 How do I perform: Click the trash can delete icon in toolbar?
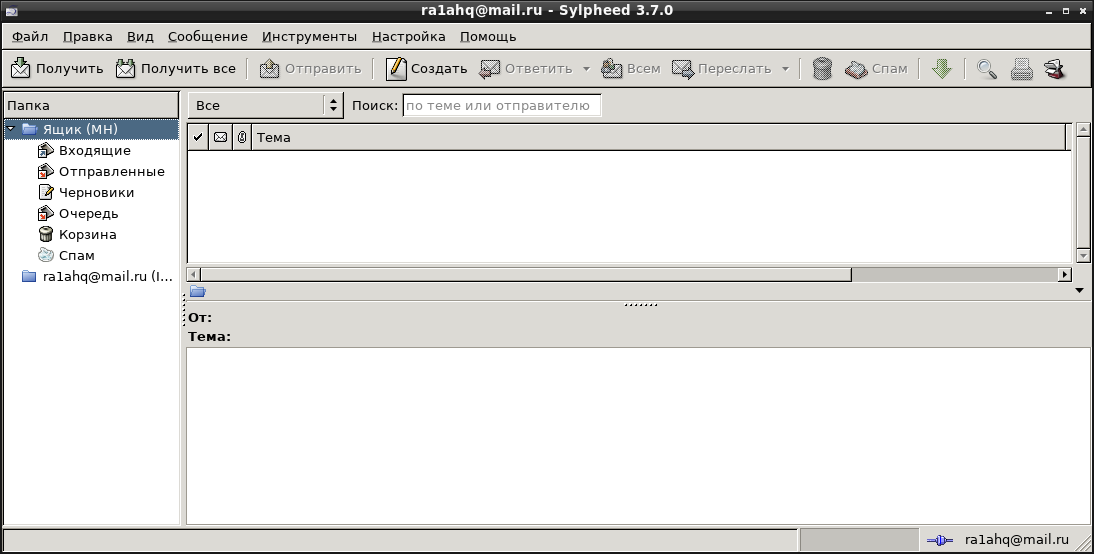[x=823, y=68]
